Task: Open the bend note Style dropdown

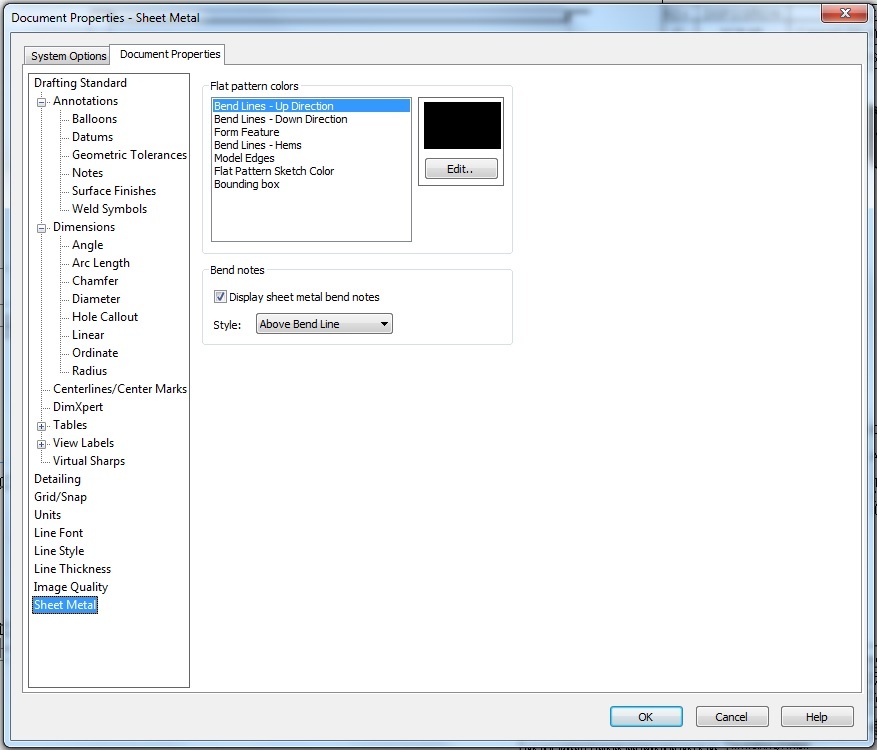Action: click(324, 324)
